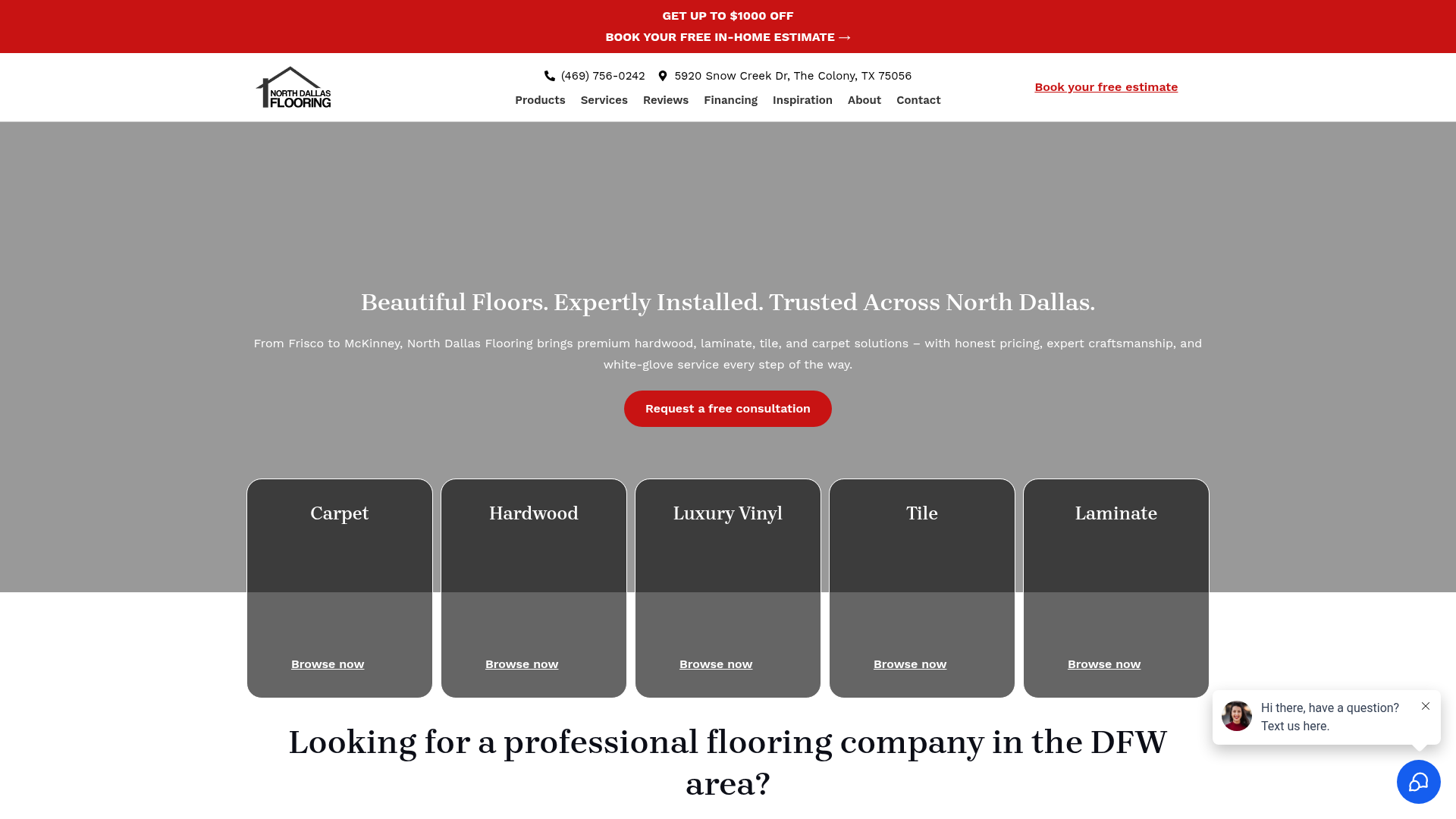Browse now under Hardwood flooring
This screenshot has height=819, width=1456.
[521, 664]
